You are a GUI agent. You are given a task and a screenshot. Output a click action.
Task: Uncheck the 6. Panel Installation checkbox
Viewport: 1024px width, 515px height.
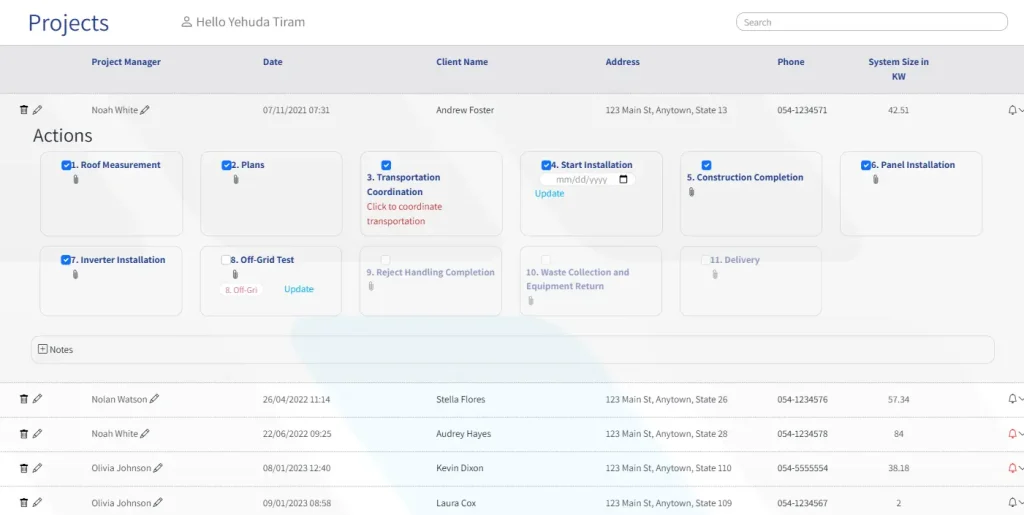point(866,165)
